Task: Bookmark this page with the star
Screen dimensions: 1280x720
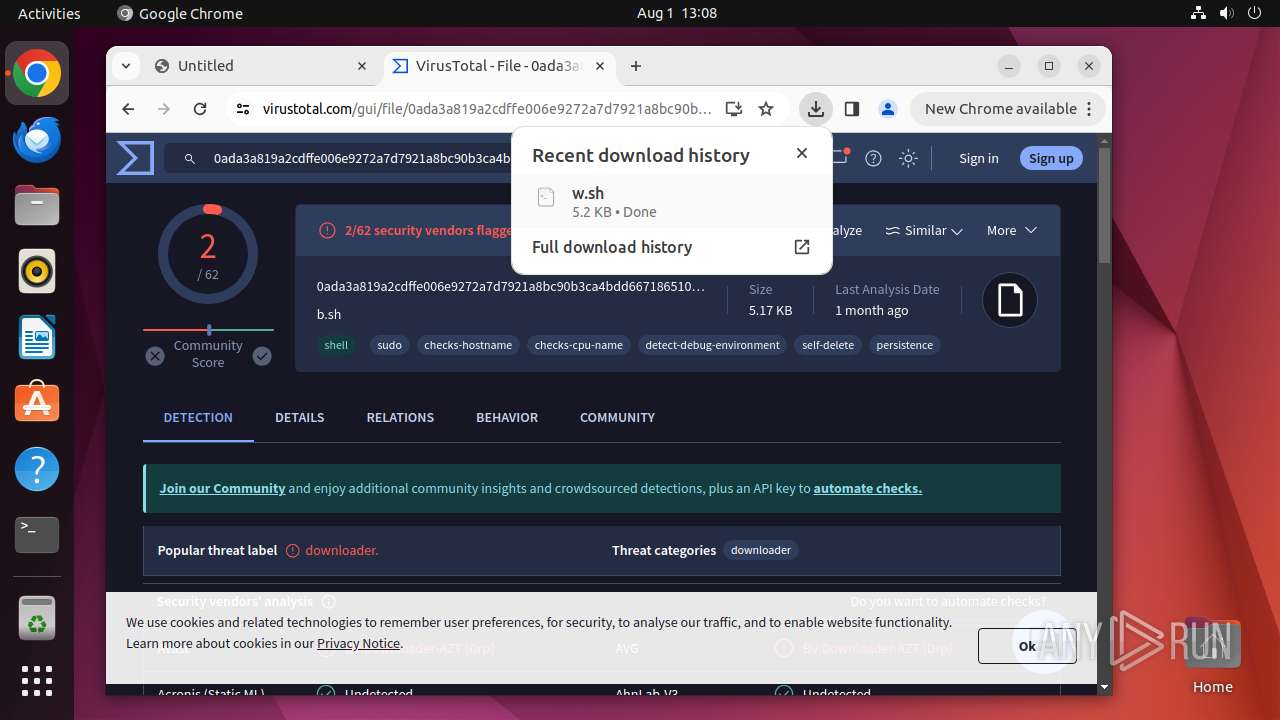Action: (766, 109)
